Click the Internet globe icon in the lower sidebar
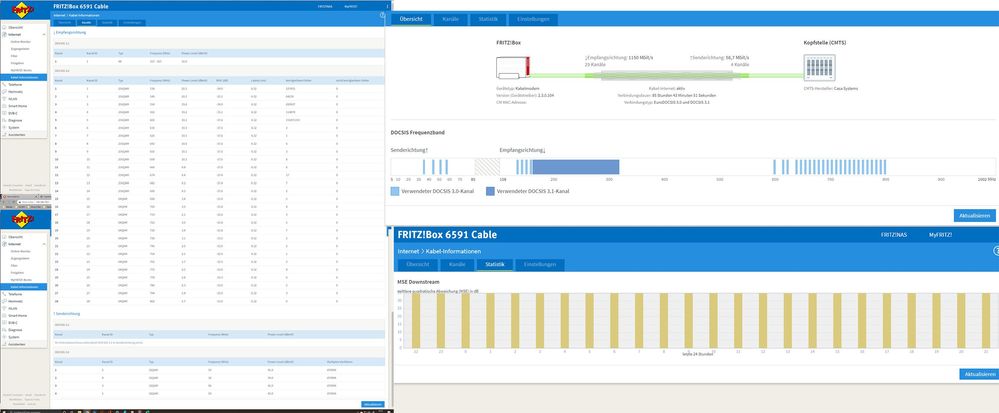Image resolution: width=999 pixels, height=413 pixels. pyautogui.click(x=4, y=244)
